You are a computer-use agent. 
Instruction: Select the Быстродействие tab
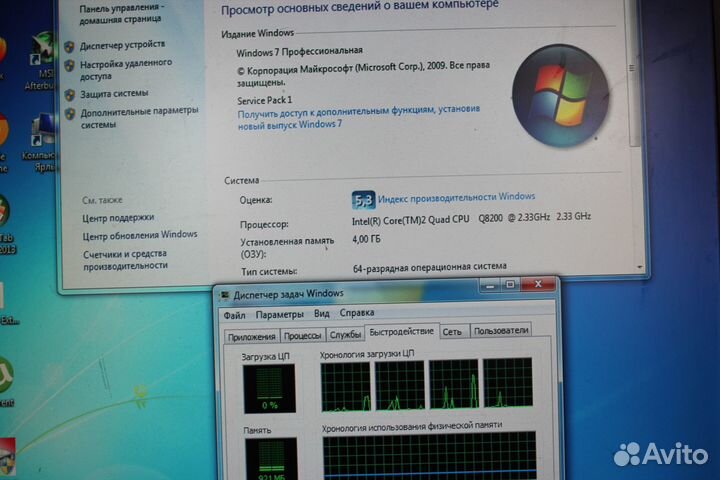tap(401, 332)
